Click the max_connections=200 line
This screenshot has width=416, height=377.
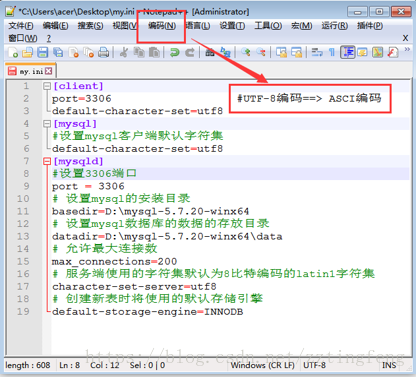(114, 261)
